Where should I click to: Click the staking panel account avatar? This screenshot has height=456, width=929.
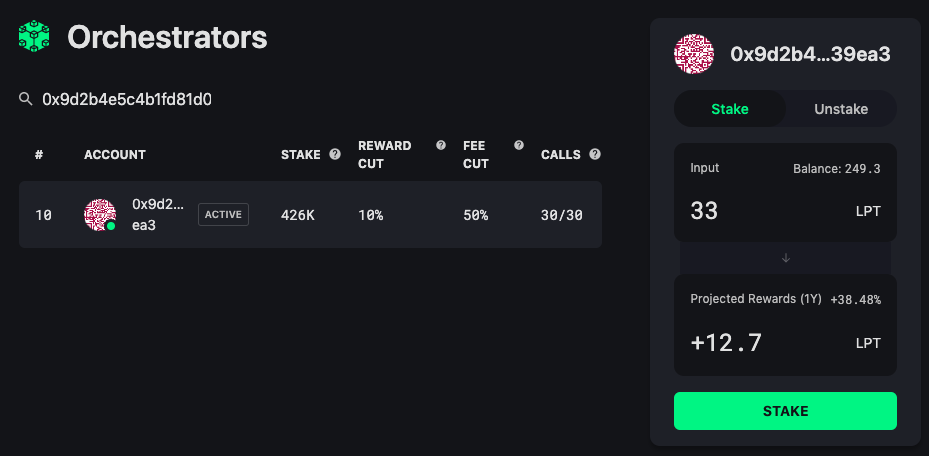coord(694,54)
